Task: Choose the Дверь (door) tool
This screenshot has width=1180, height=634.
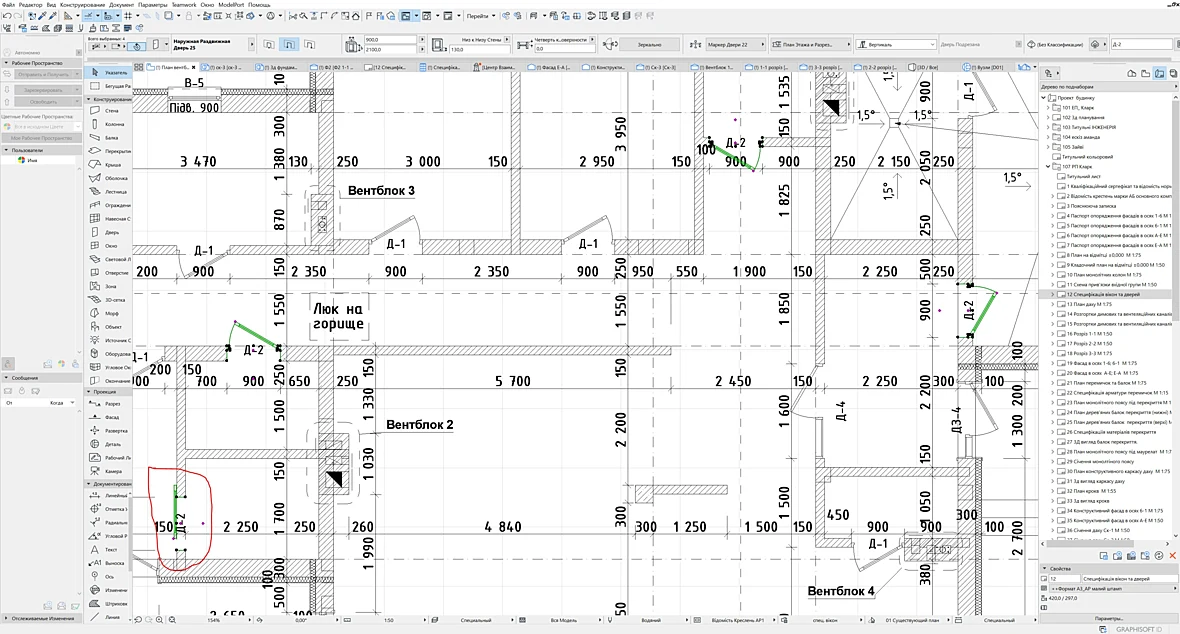Action: coord(109,233)
